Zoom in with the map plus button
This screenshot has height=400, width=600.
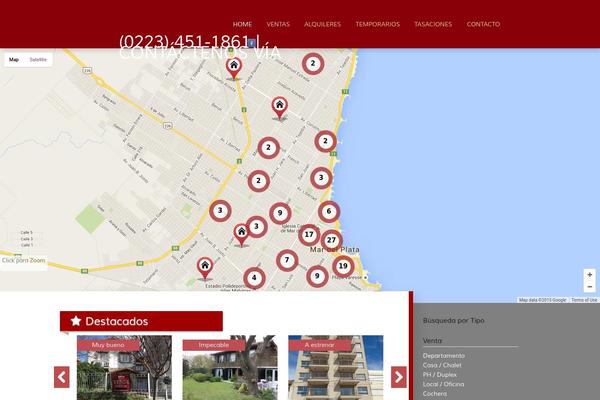pyautogui.click(x=590, y=274)
